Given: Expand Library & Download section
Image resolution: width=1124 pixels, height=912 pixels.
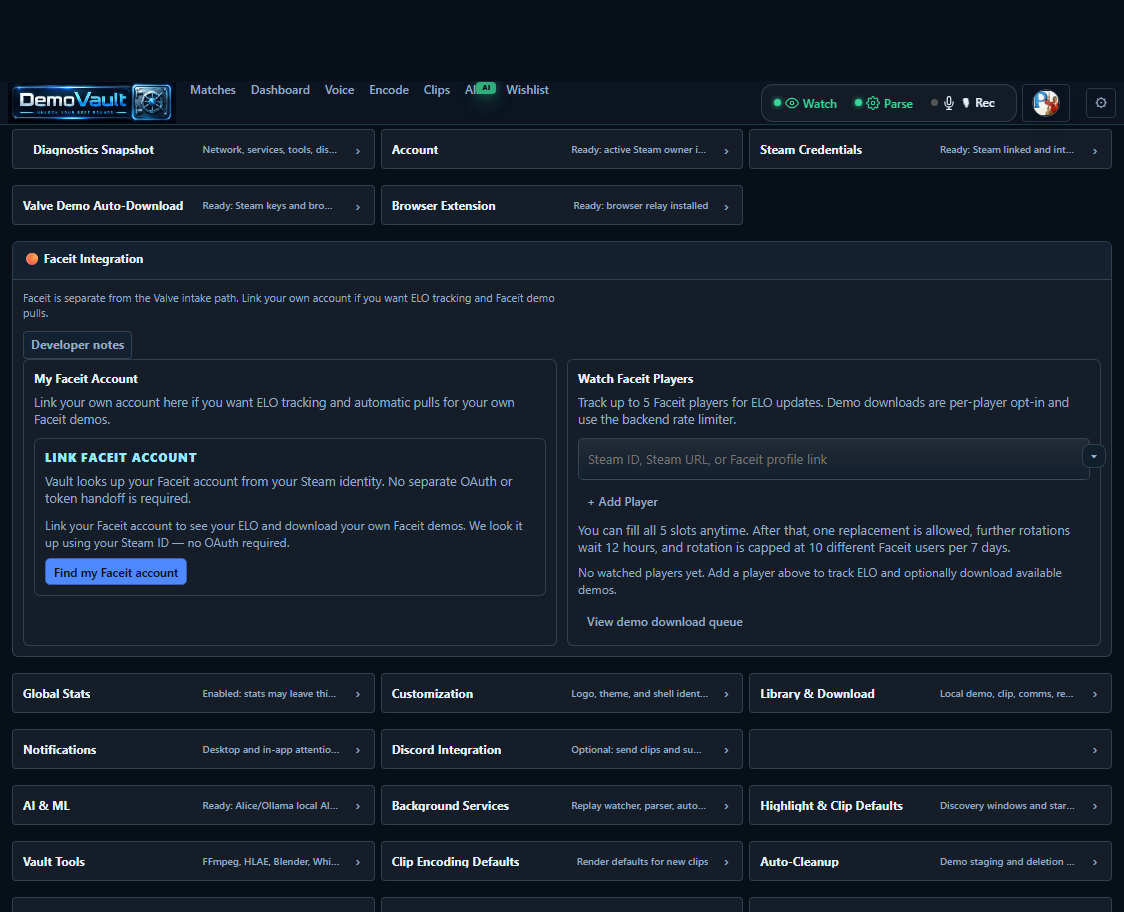Looking at the screenshot, I should click(x=930, y=693).
